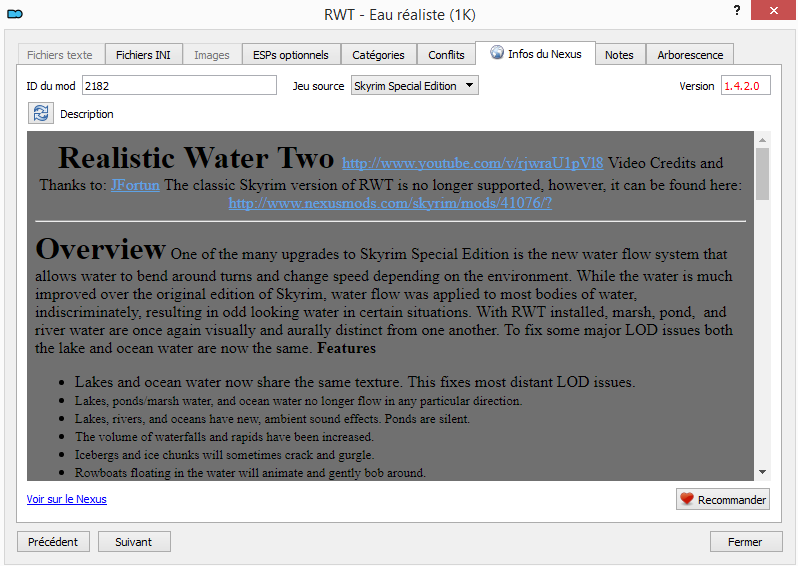This screenshot has height=566, width=798.
Task: Open the classic Skyrim nexusmods link
Action: 390,203
